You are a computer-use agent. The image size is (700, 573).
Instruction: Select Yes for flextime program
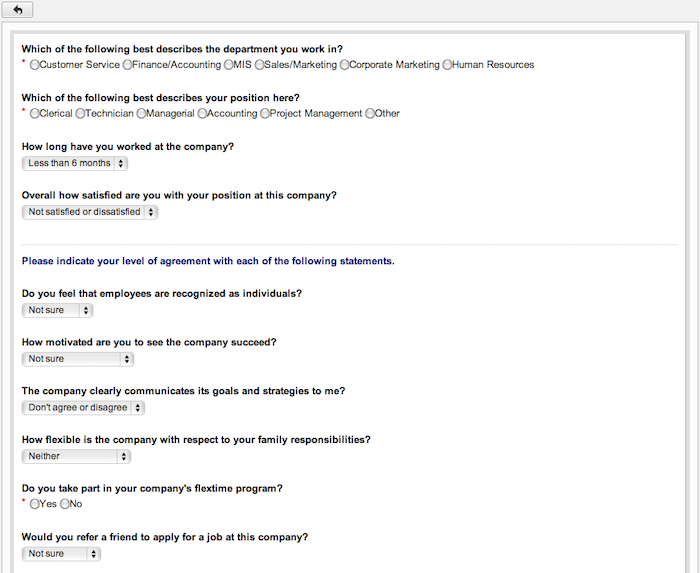tap(34, 504)
